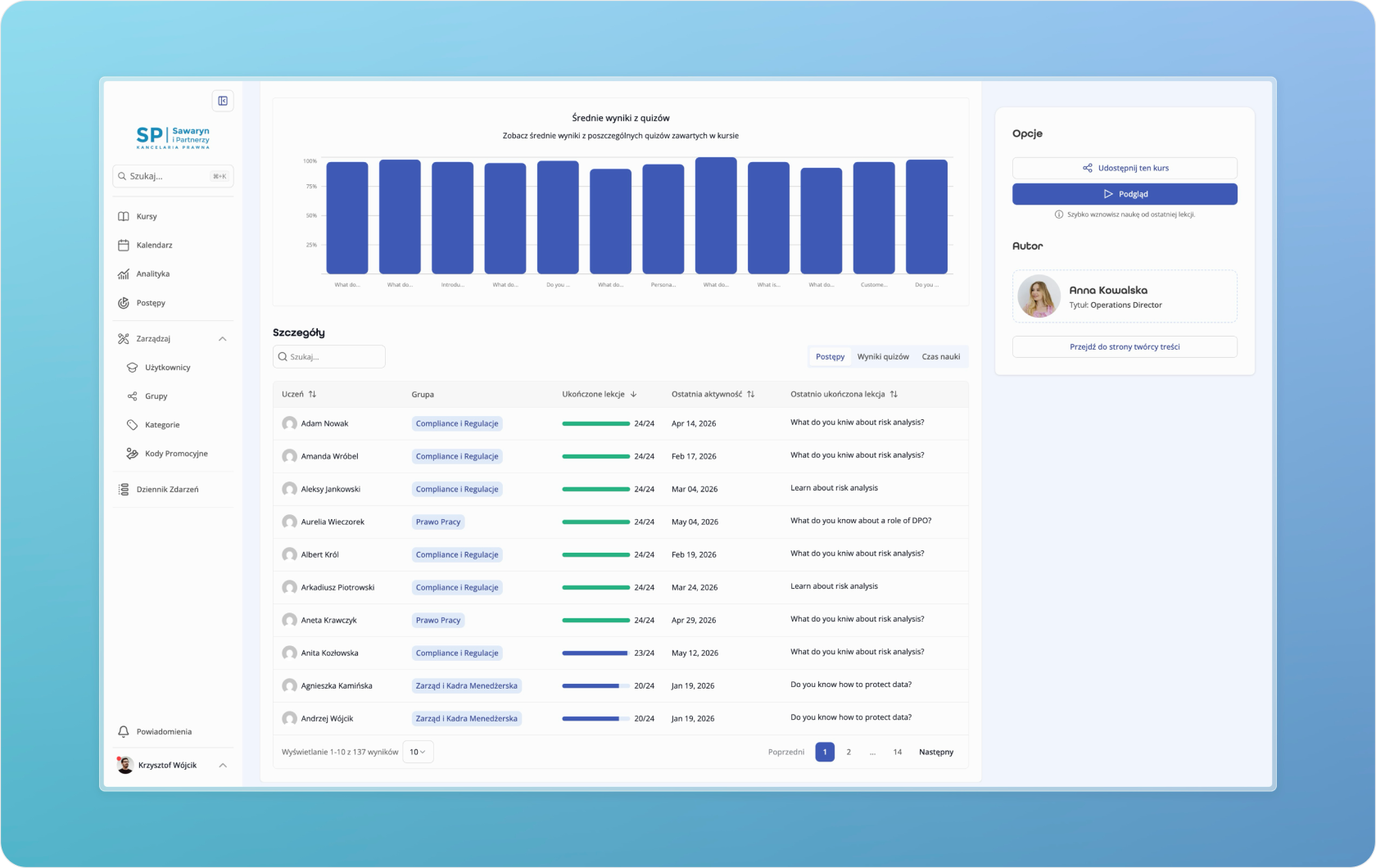Click Krzysztof Wójcik's avatar photo
This screenshot has height=868, width=1376.
click(125, 765)
